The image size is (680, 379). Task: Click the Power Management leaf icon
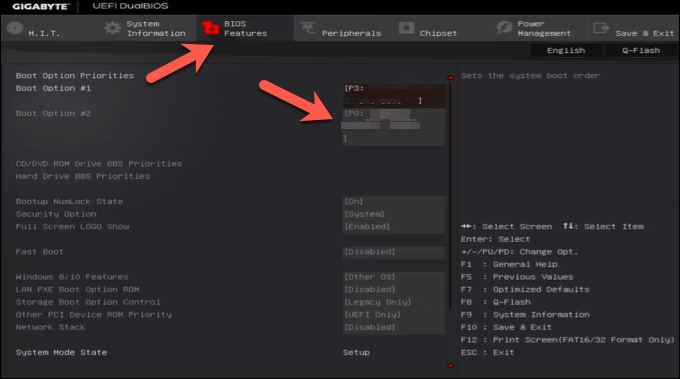[x=504, y=28]
